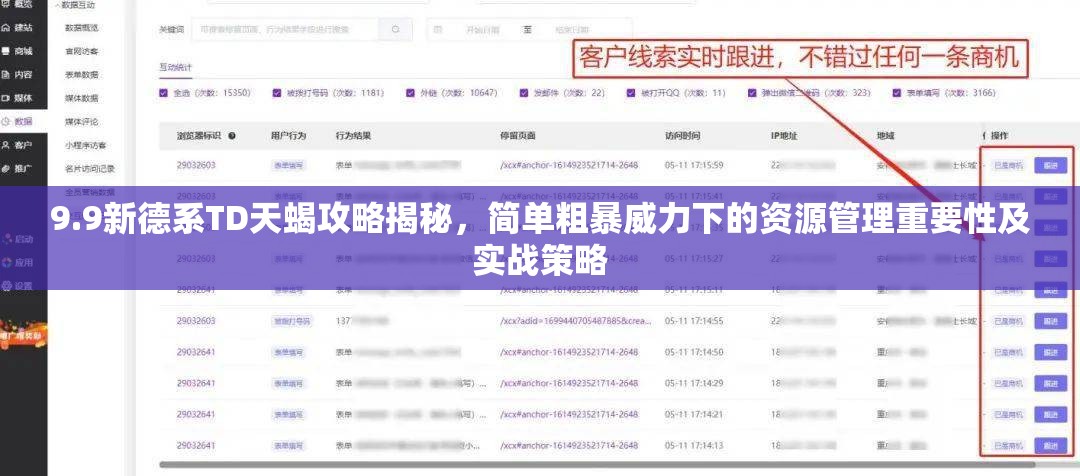Click the info icon next to 浏览器标识
This screenshot has height=476, width=1080.
[232, 136]
